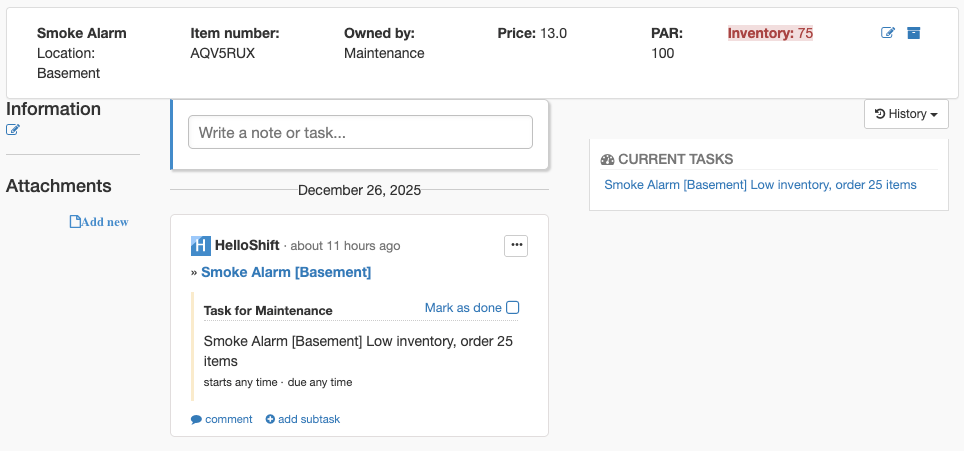Open the Smoke Alarm [Basement] link in post
The image size is (964, 451).
[286, 272]
